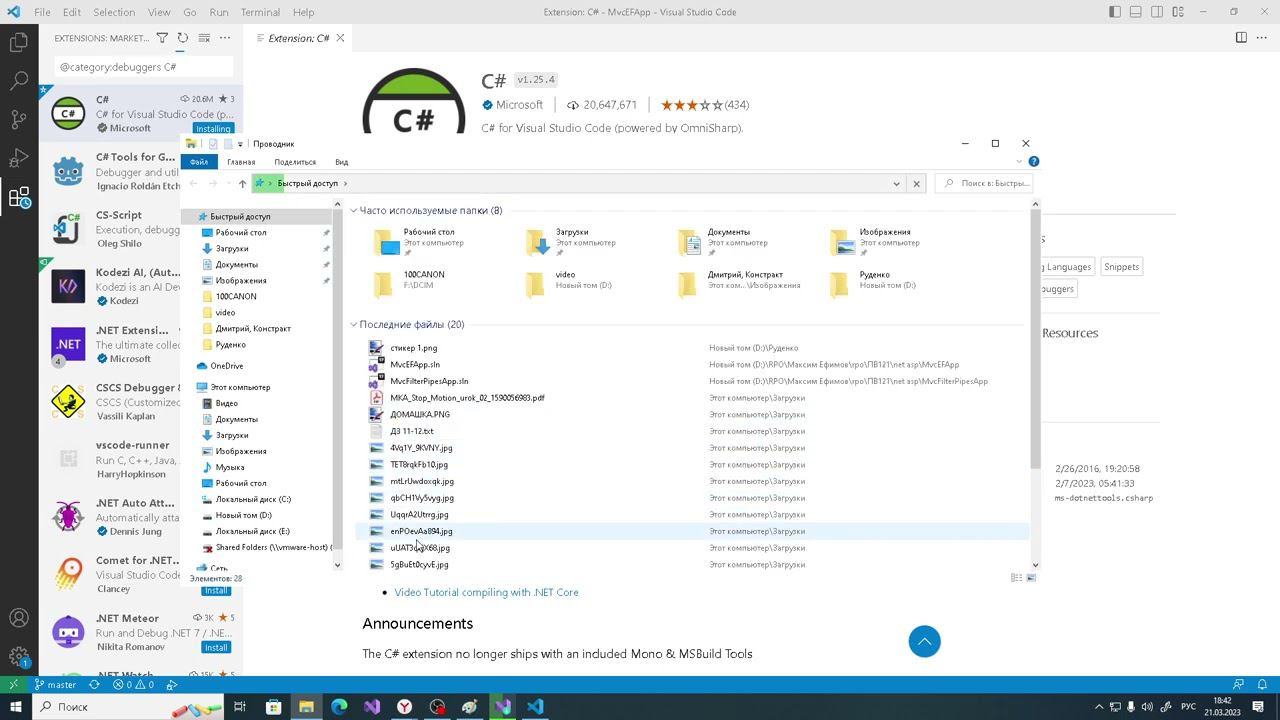
Task: Toggle the secondary side bar layout icon
Action: click(x=1157, y=12)
